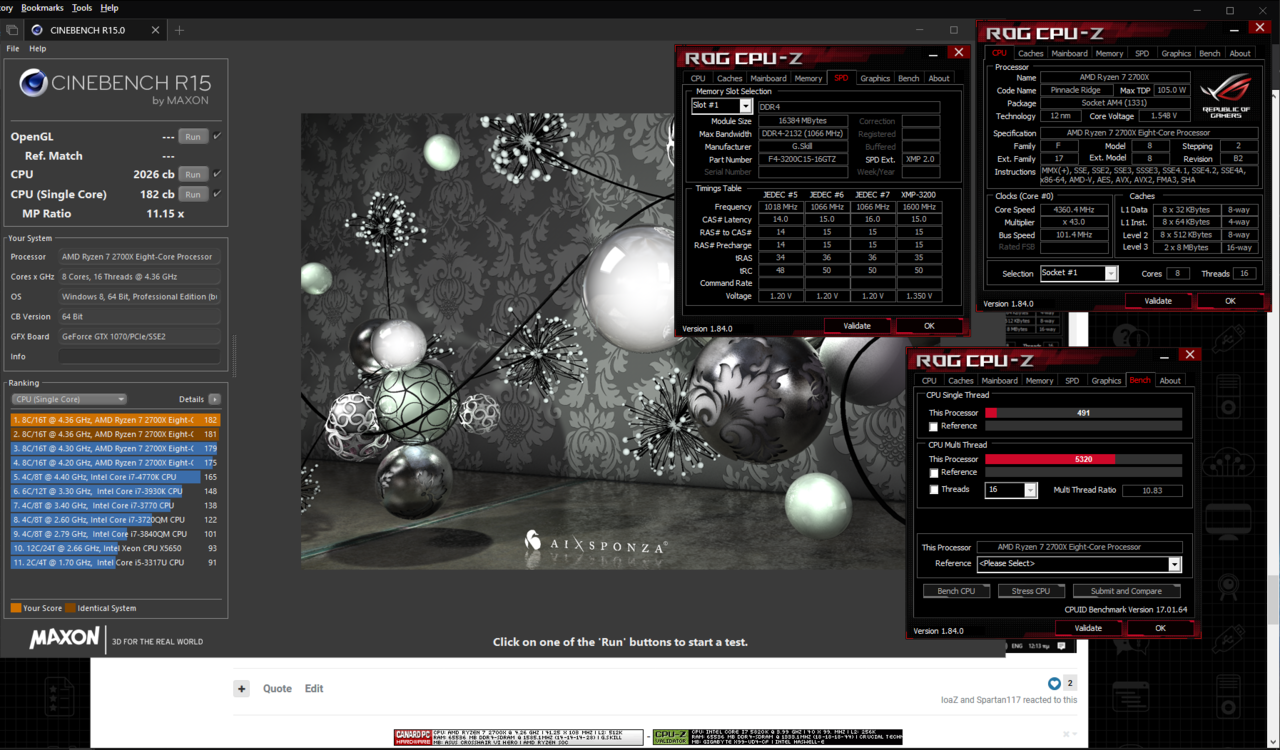1280x750 pixels.
Task: Click Submit and Compare
Action: pos(1126,591)
